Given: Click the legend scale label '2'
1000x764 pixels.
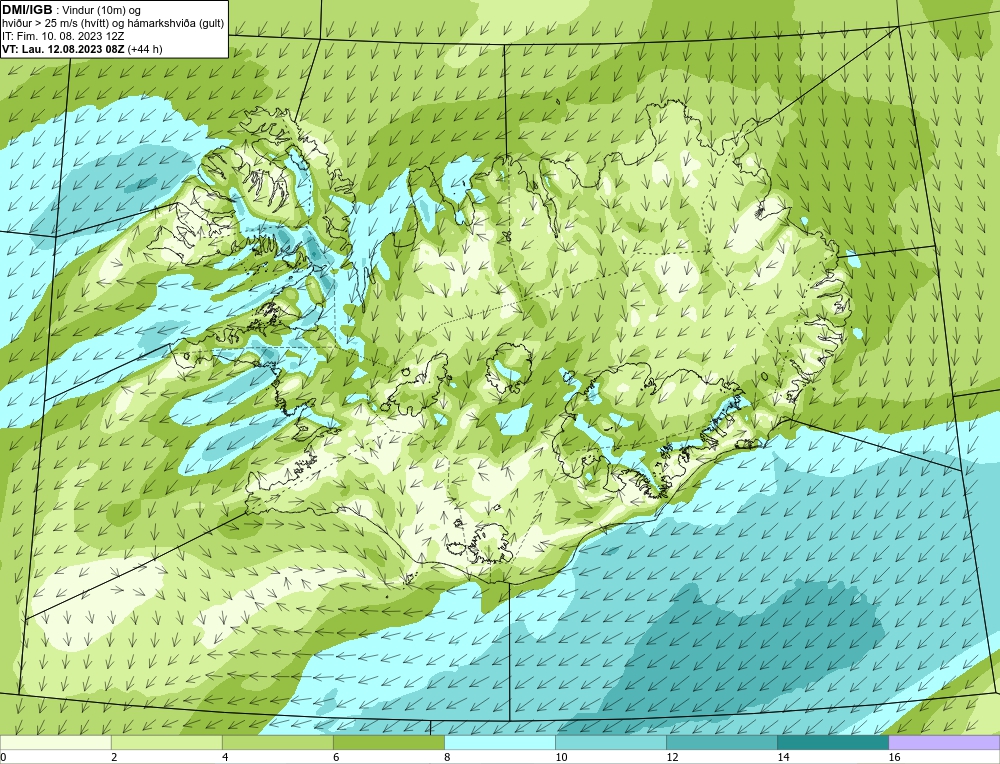Looking at the screenshot, I should coord(114,757).
